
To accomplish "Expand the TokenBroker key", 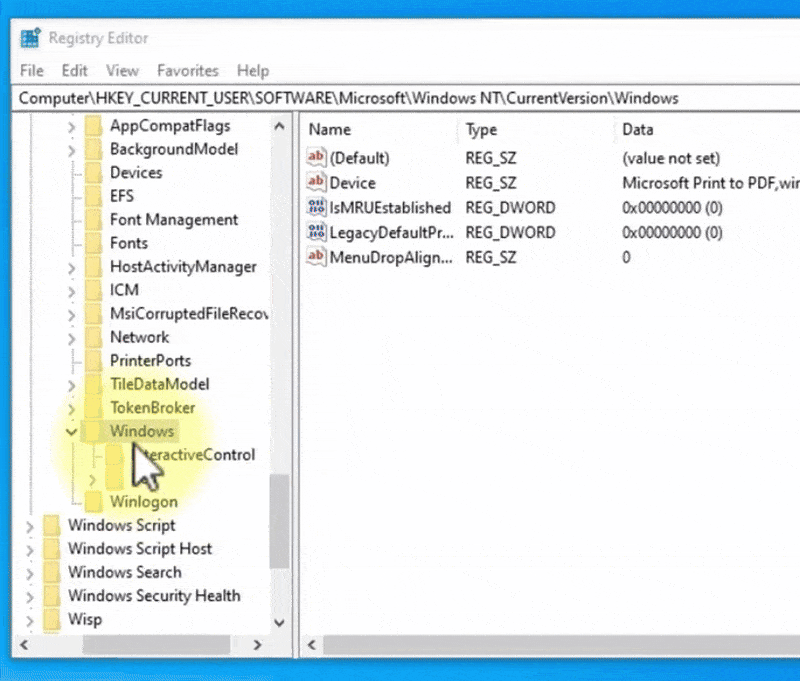I will click(70, 407).
